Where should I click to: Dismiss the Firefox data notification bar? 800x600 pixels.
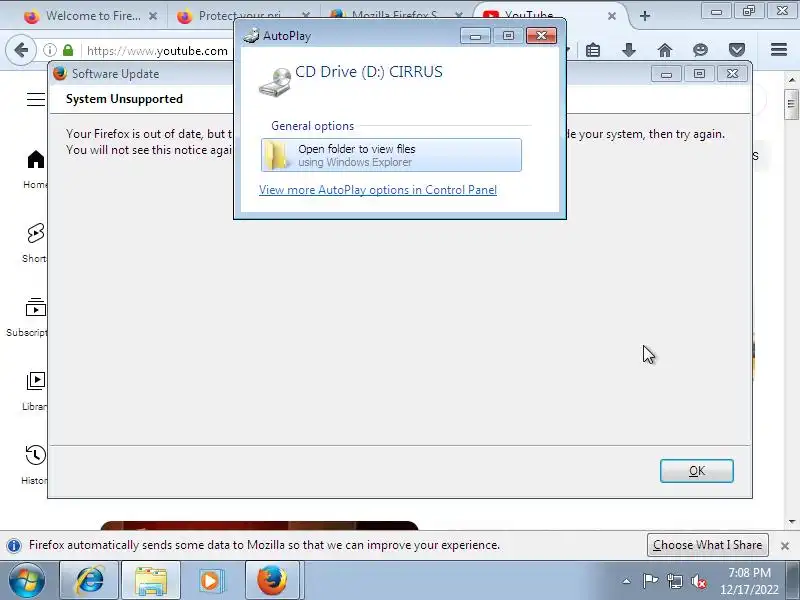click(x=785, y=546)
